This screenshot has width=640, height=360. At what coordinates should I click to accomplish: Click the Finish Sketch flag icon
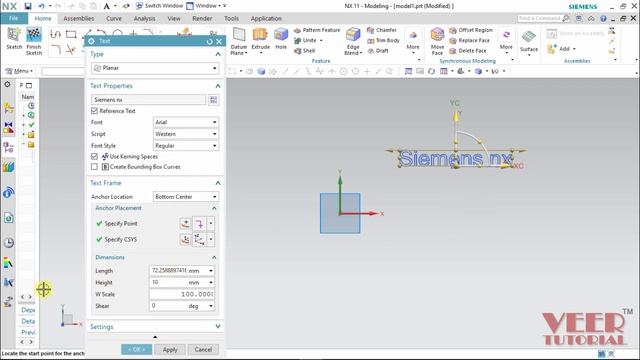[34, 35]
